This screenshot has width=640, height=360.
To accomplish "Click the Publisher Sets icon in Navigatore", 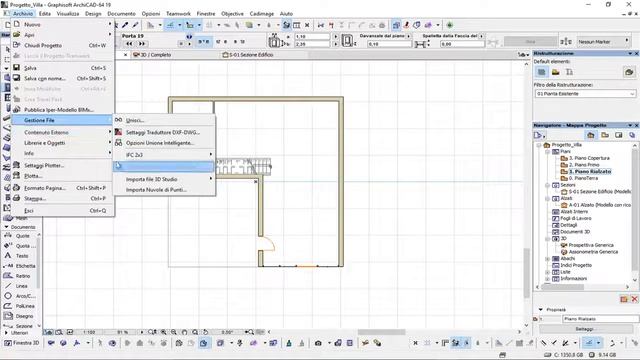I will click(x=632, y=135).
